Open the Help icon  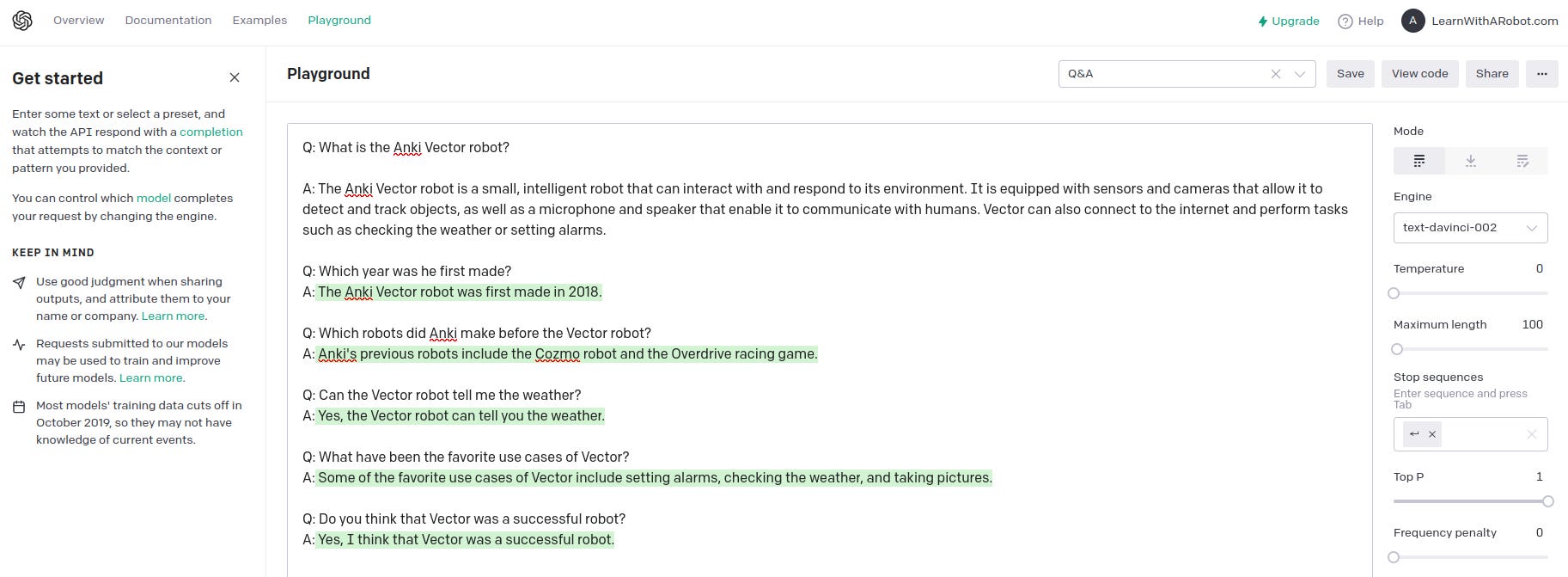tap(1345, 21)
